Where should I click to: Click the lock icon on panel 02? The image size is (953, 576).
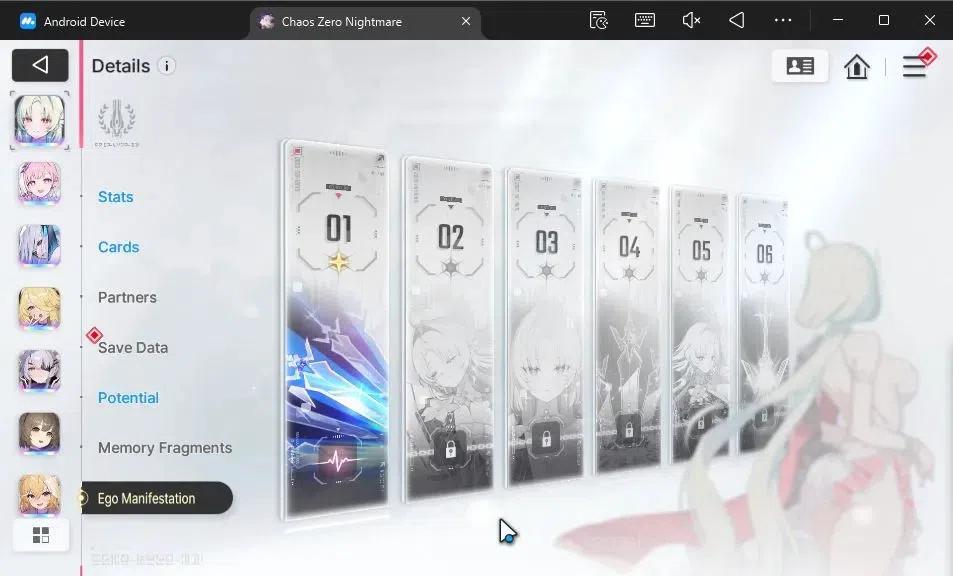[450, 450]
